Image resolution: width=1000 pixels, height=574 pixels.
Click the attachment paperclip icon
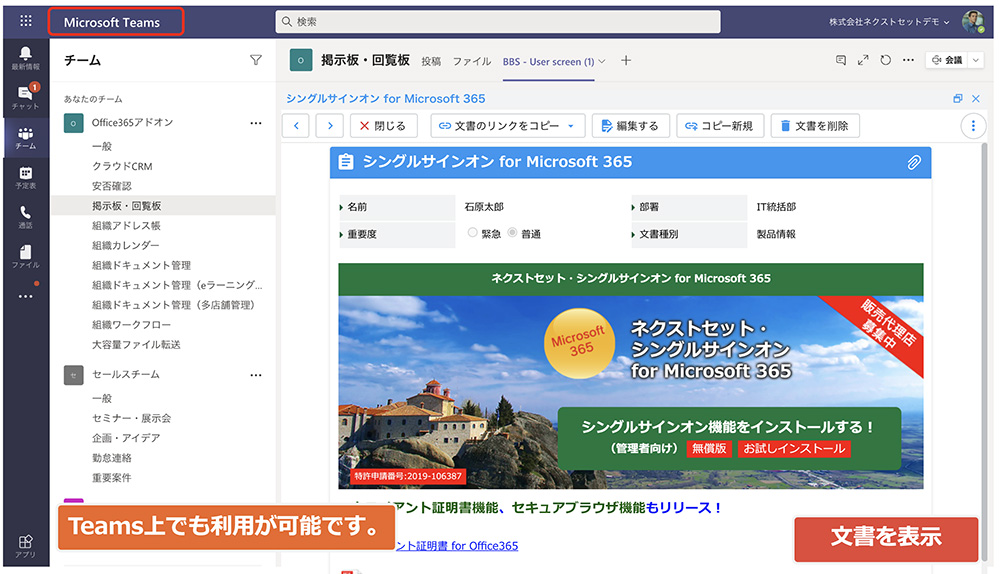[914, 162]
